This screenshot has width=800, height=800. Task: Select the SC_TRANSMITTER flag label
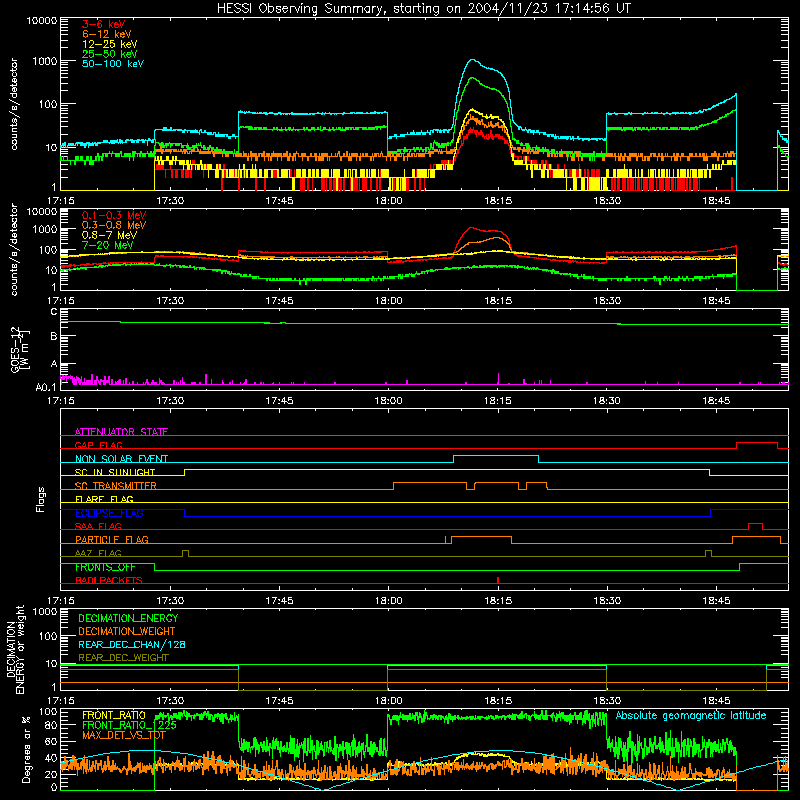[x=116, y=486]
